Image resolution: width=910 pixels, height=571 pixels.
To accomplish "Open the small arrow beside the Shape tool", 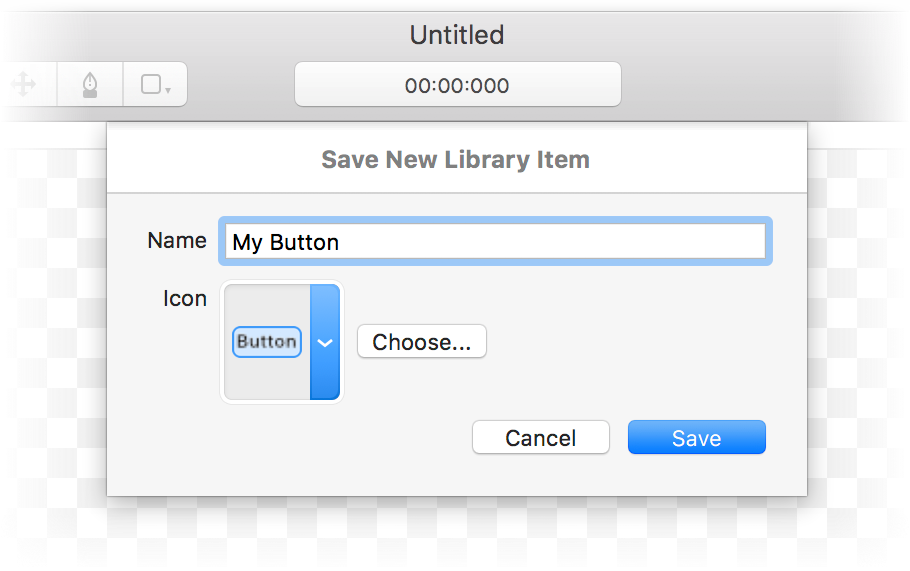I will pyautogui.click(x=168, y=90).
